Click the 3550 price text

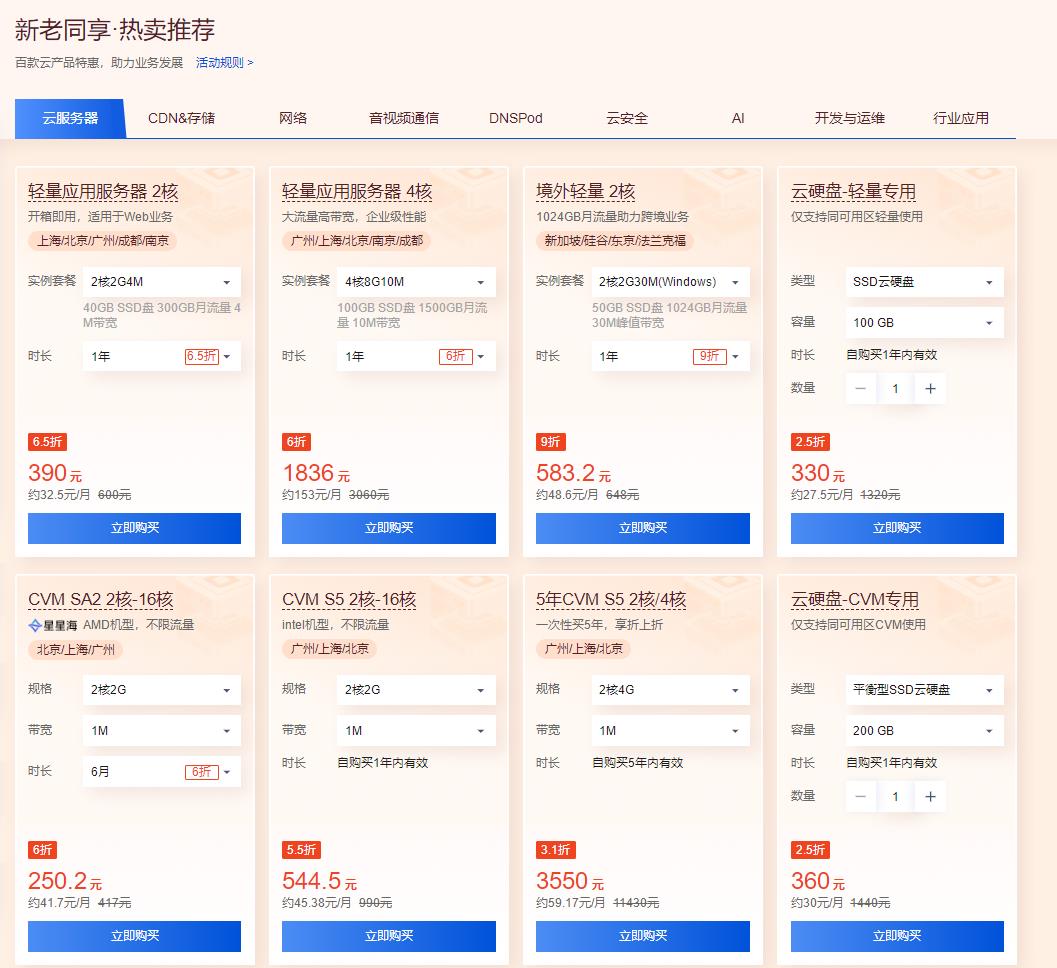pos(562,880)
